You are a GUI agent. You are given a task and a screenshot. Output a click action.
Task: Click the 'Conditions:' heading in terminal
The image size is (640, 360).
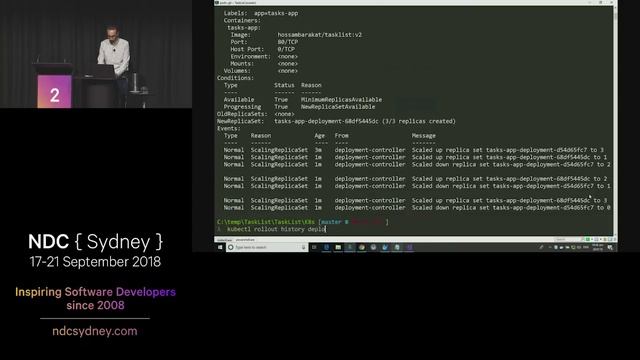tap(235, 78)
